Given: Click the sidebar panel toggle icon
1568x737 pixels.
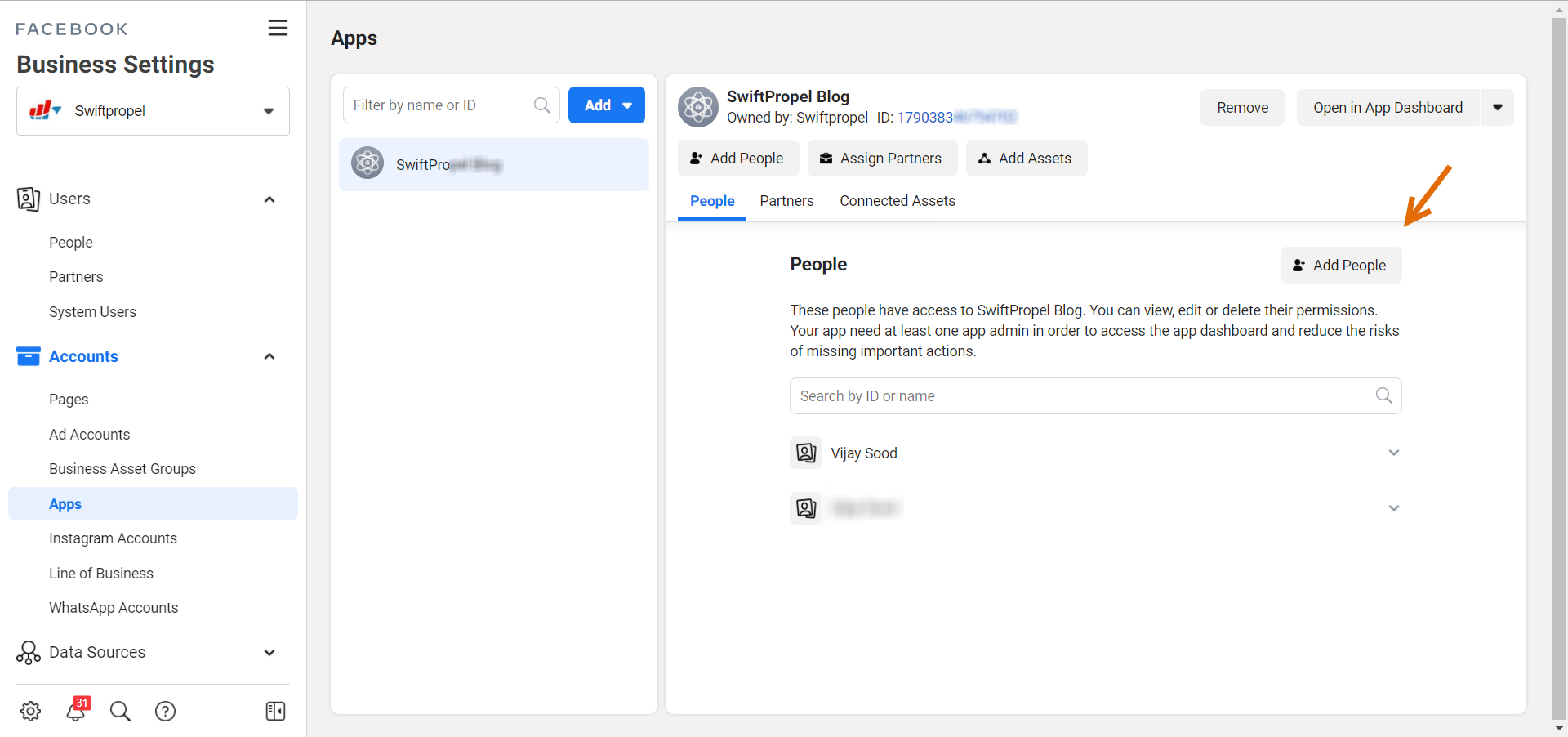Looking at the screenshot, I should click(275, 711).
